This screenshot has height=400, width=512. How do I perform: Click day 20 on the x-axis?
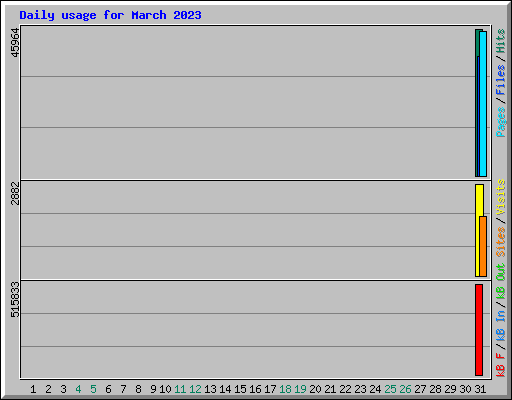click(315, 389)
